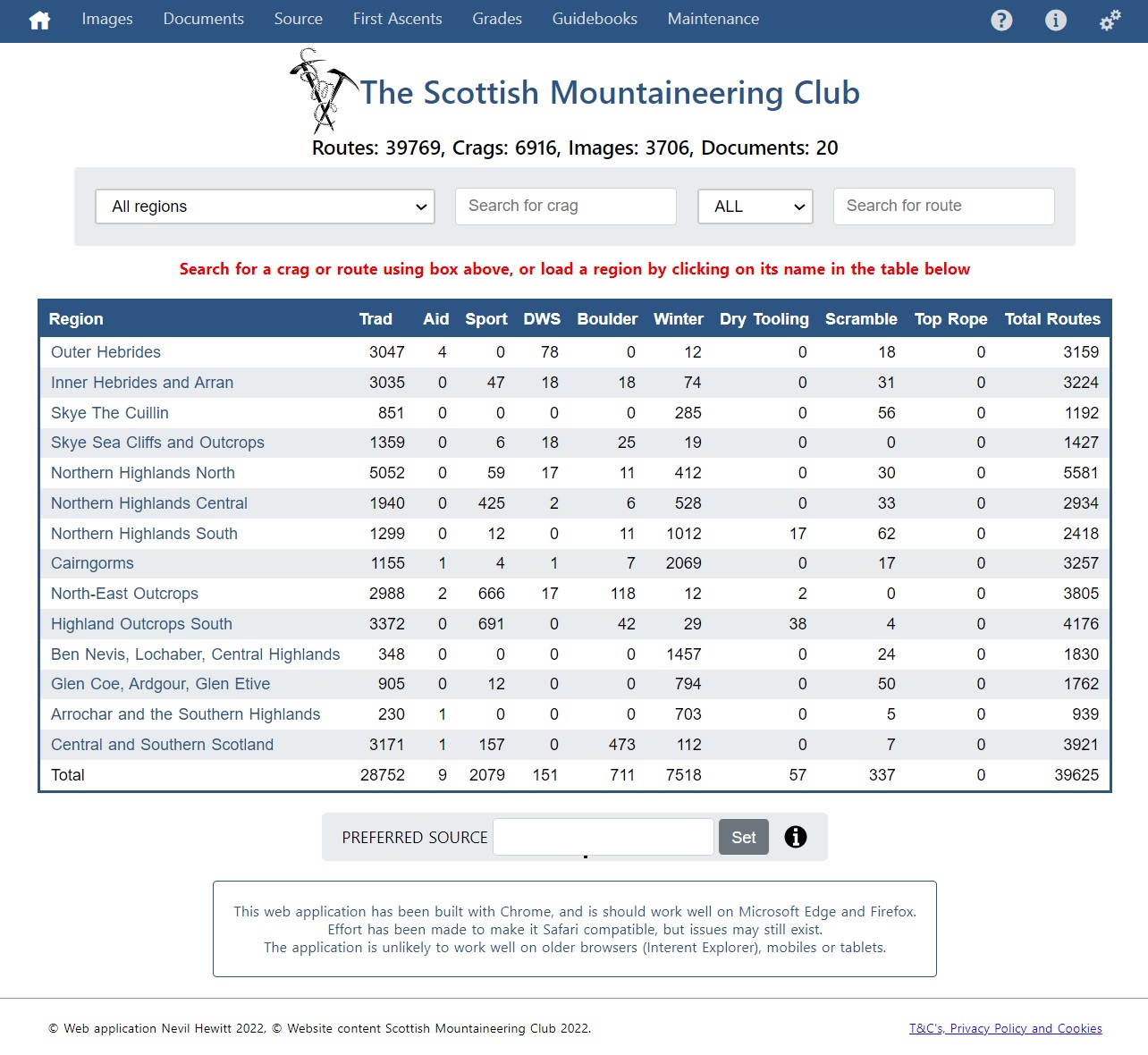The width and height of the screenshot is (1148, 1055).
Task: Show preferred source info icon
Action: point(796,837)
